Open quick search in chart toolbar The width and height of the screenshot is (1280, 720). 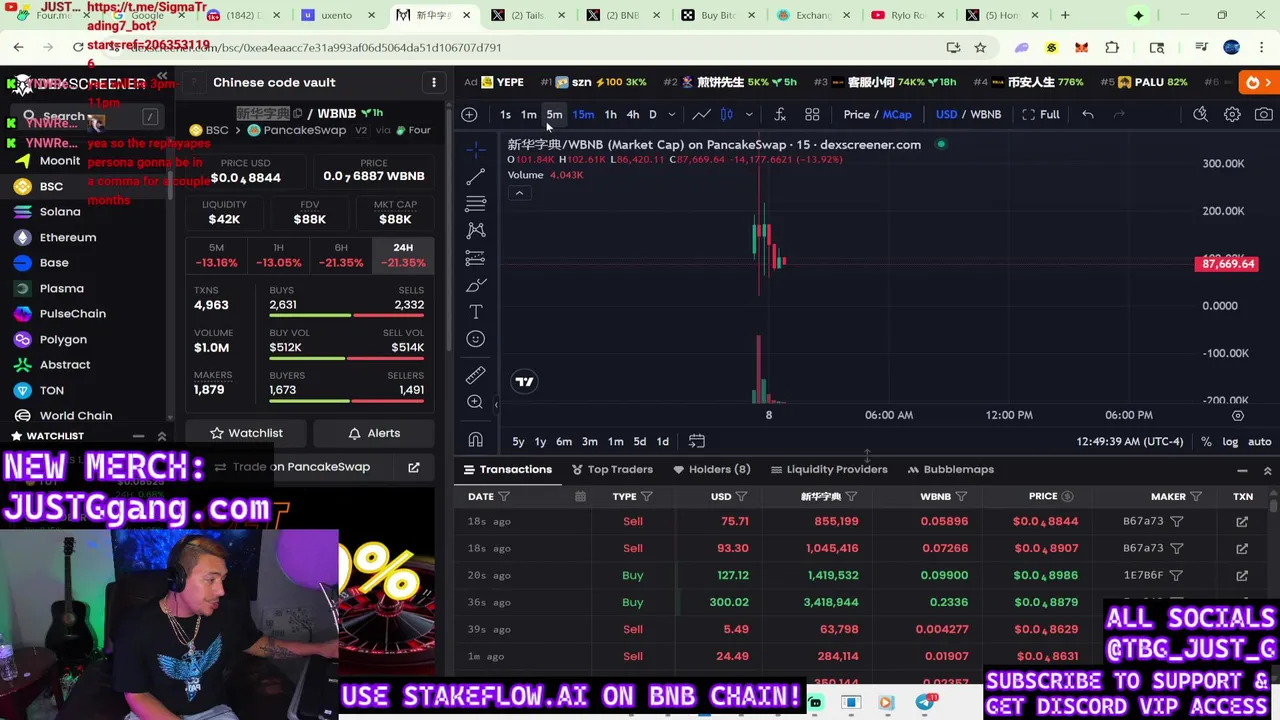click(x=1200, y=114)
